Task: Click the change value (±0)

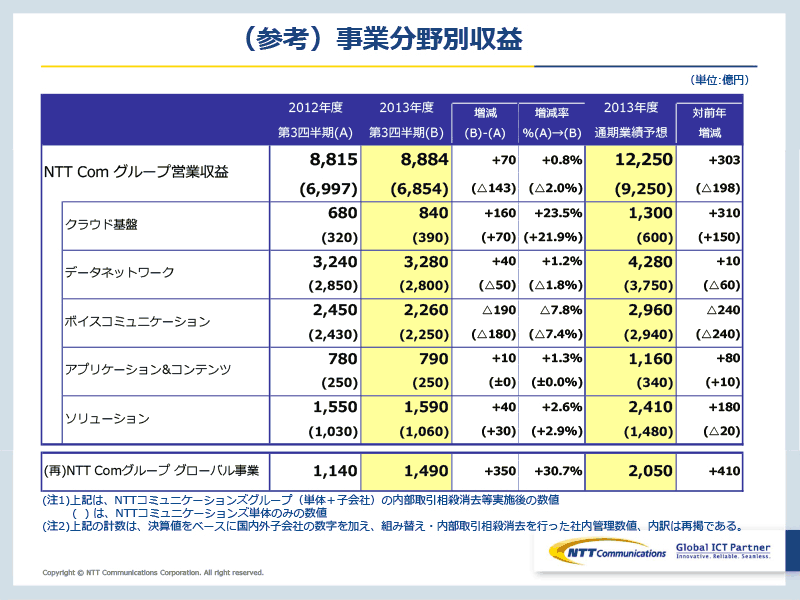Action: point(502,382)
